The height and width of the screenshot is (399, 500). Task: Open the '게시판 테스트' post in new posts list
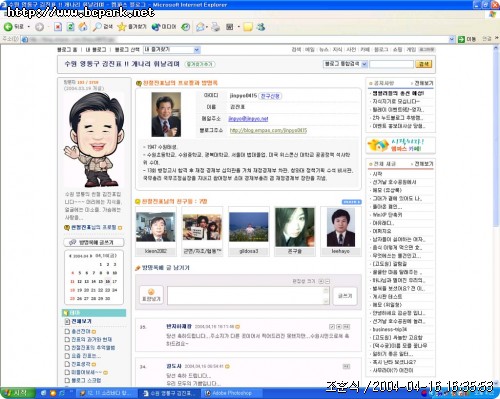click(x=387, y=297)
